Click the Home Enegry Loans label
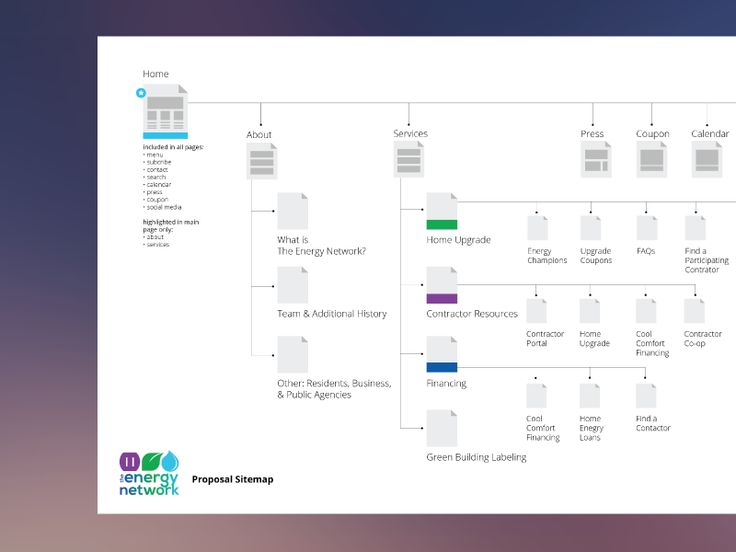This screenshot has width=736, height=552. click(x=591, y=428)
